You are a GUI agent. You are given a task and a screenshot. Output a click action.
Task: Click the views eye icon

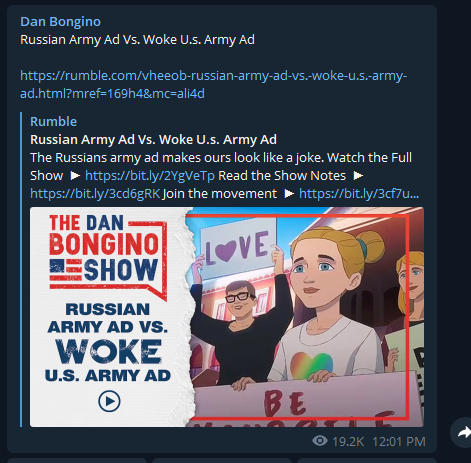point(320,441)
